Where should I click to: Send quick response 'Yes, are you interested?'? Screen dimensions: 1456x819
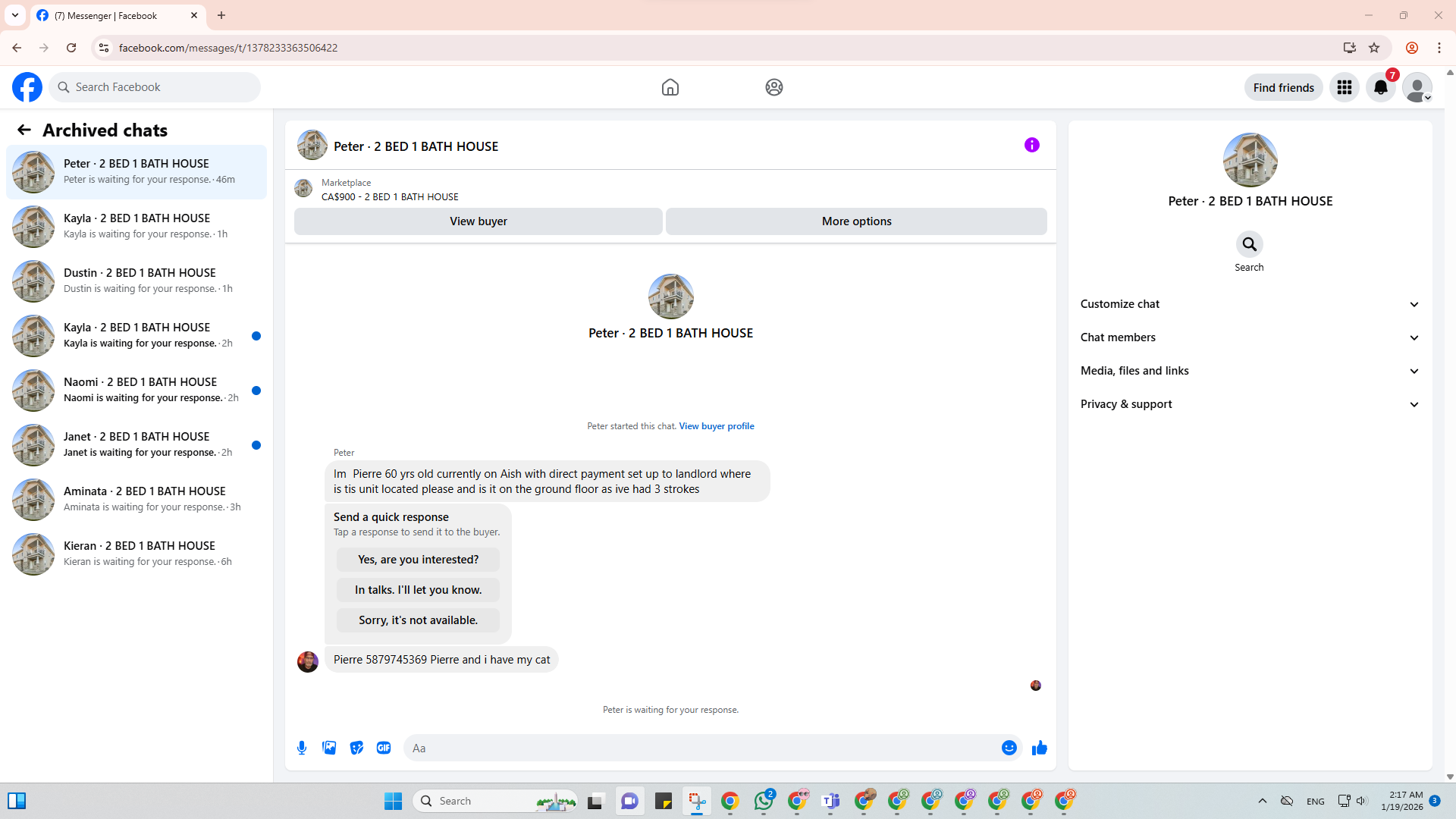[x=419, y=560]
